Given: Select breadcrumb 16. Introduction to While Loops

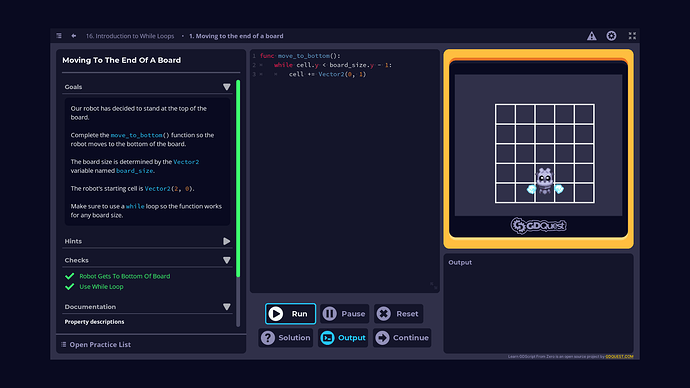Looking at the screenshot, I should coord(130,36).
